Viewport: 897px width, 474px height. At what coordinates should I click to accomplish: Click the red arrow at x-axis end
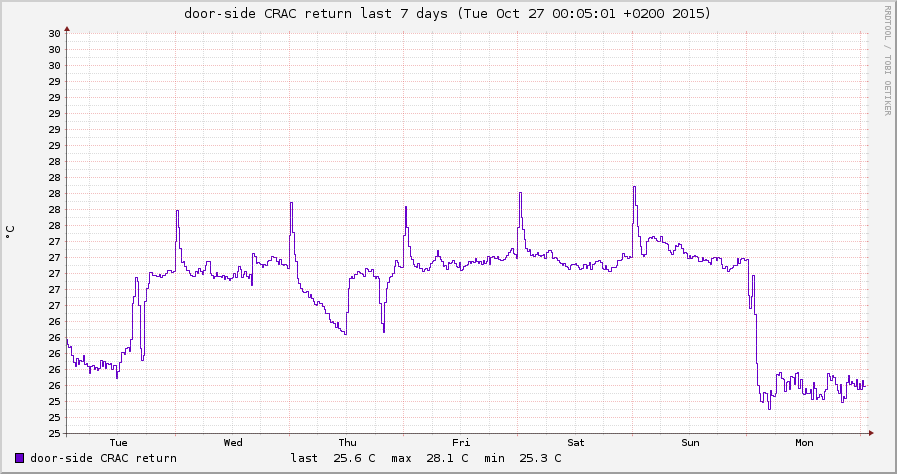[x=871, y=433]
